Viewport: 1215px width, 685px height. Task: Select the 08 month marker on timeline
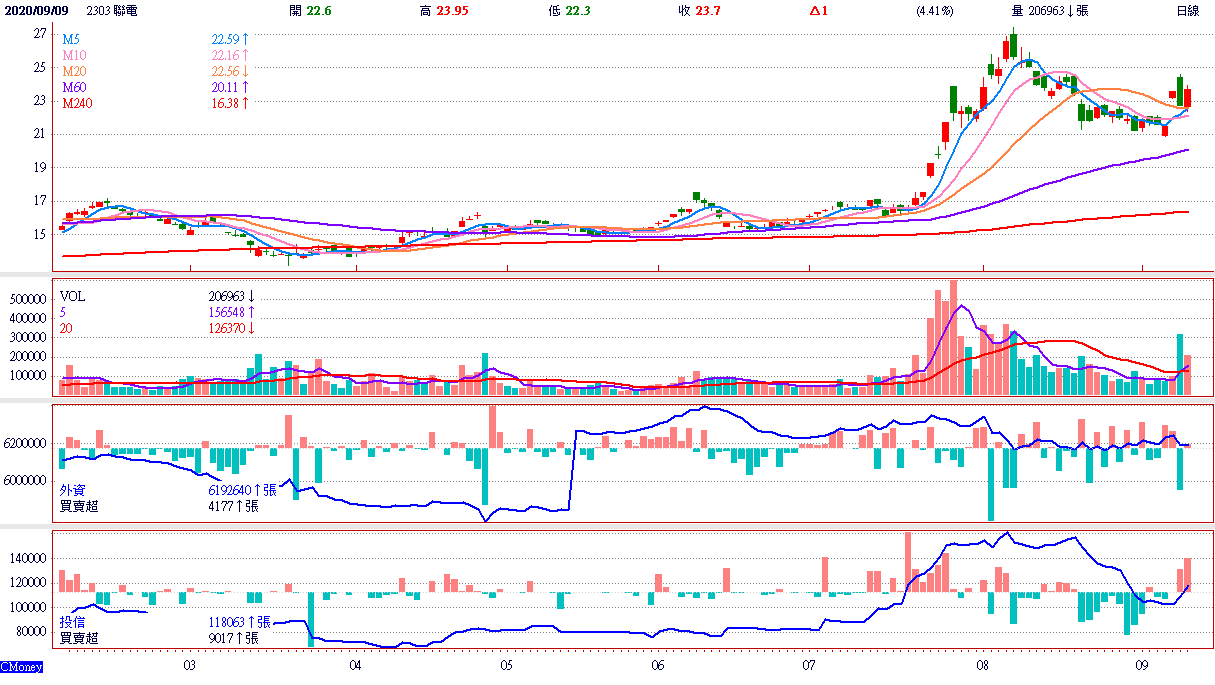click(x=983, y=664)
